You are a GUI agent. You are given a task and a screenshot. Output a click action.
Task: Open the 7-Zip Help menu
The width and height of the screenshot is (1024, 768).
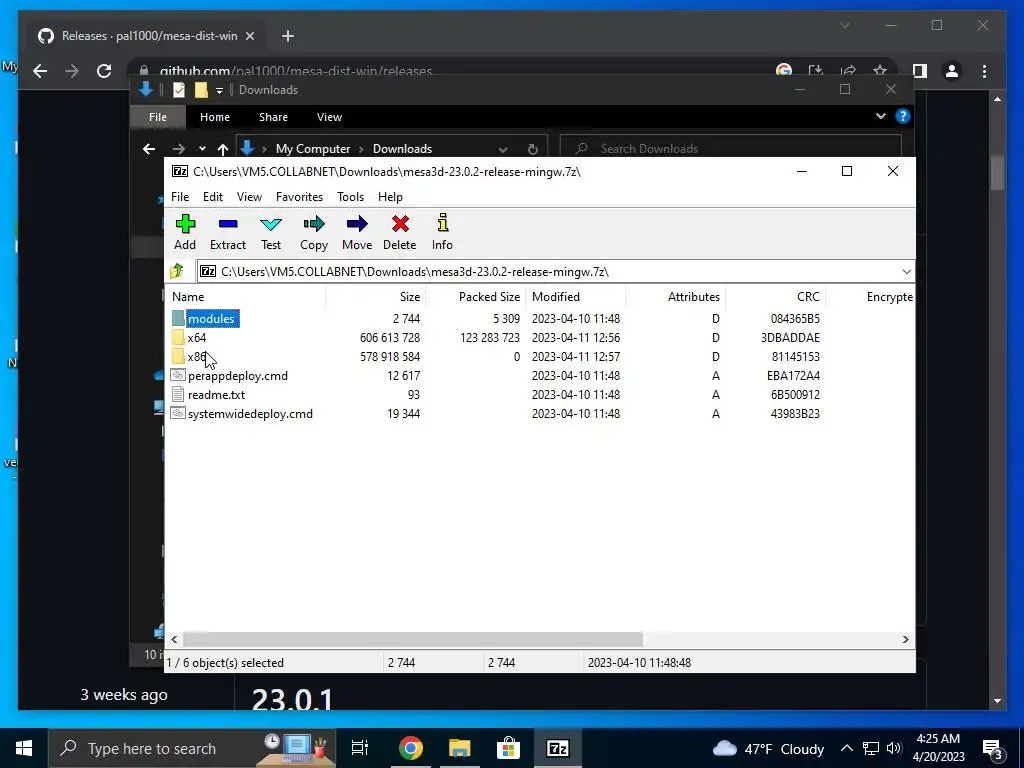[x=390, y=197]
